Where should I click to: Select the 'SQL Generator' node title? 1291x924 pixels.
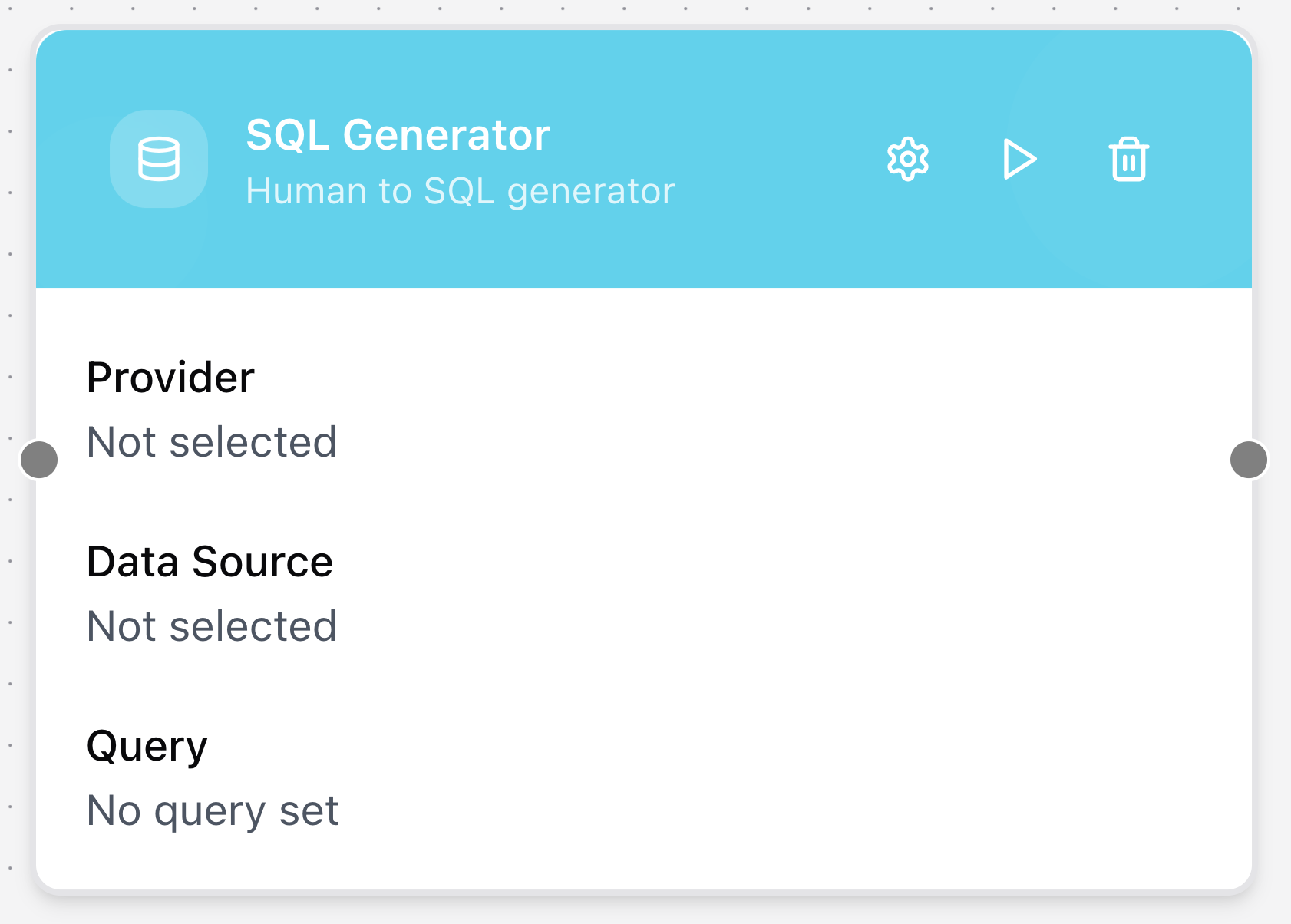click(x=398, y=135)
